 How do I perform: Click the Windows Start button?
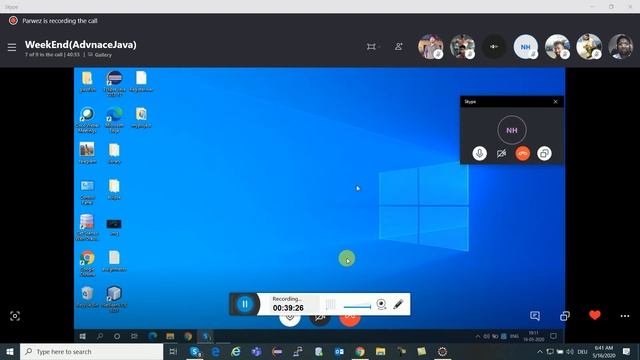10,351
